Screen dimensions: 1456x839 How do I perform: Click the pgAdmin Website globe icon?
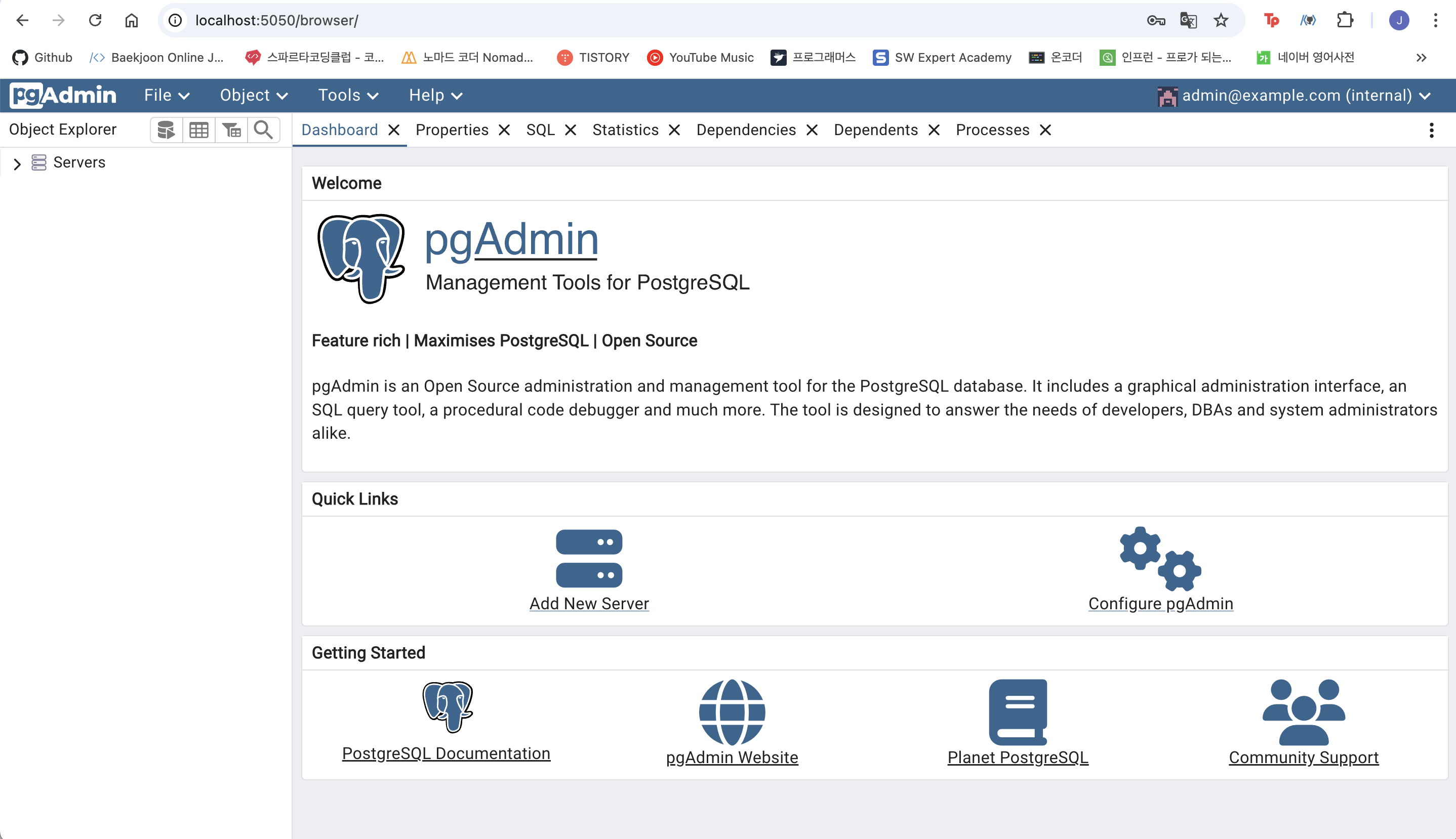click(x=732, y=712)
